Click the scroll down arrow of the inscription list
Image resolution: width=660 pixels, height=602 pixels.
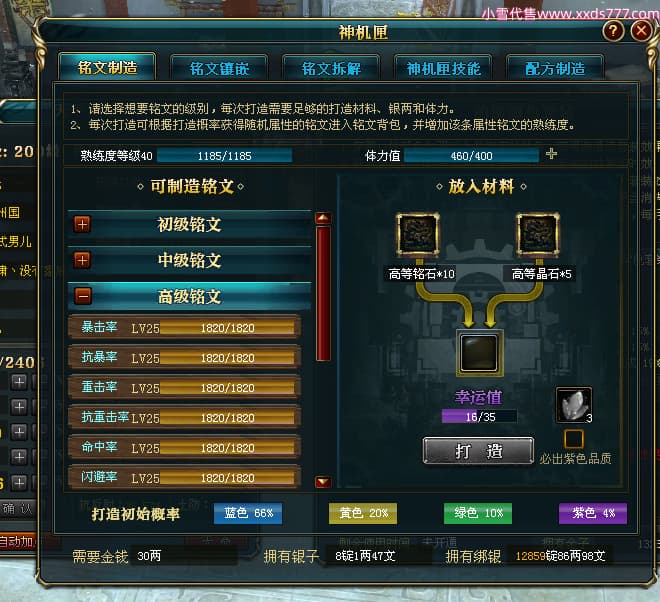click(323, 482)
